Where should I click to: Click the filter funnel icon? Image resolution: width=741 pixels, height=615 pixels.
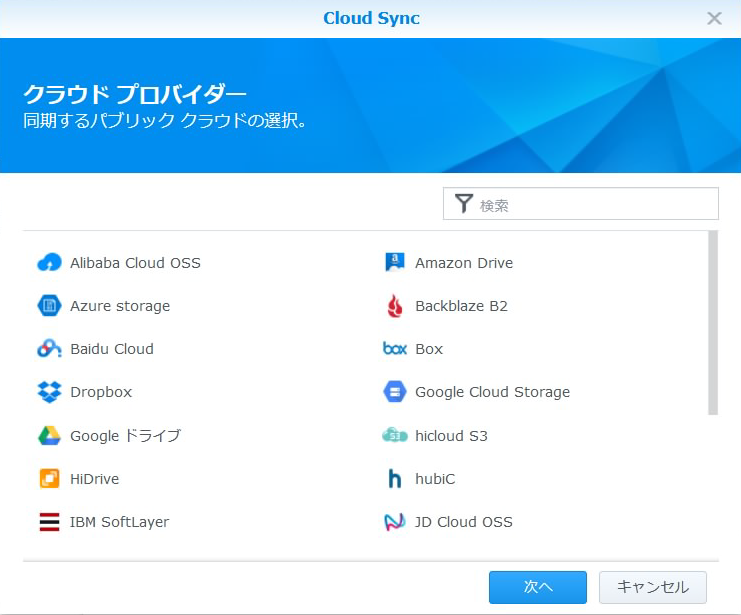point(463,204)
